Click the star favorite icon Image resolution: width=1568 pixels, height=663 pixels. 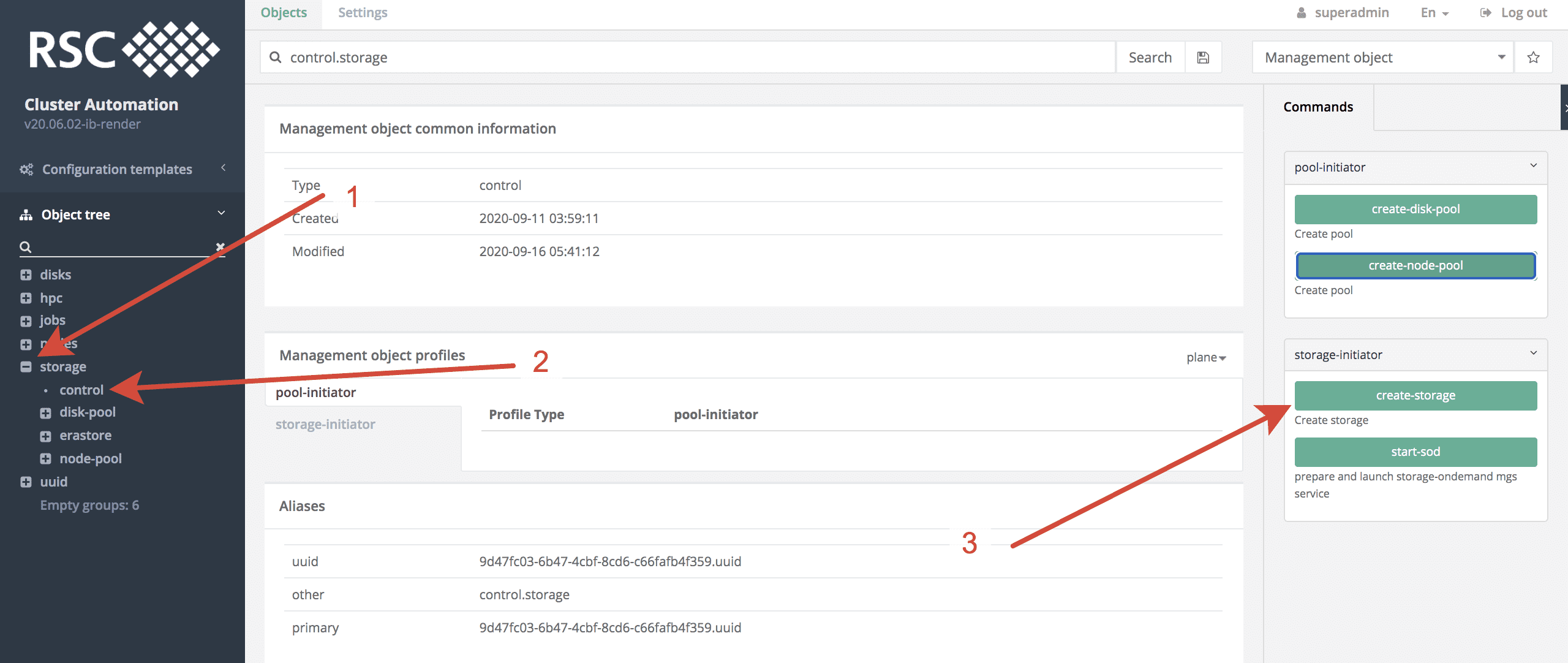[x=1533, y=58]
